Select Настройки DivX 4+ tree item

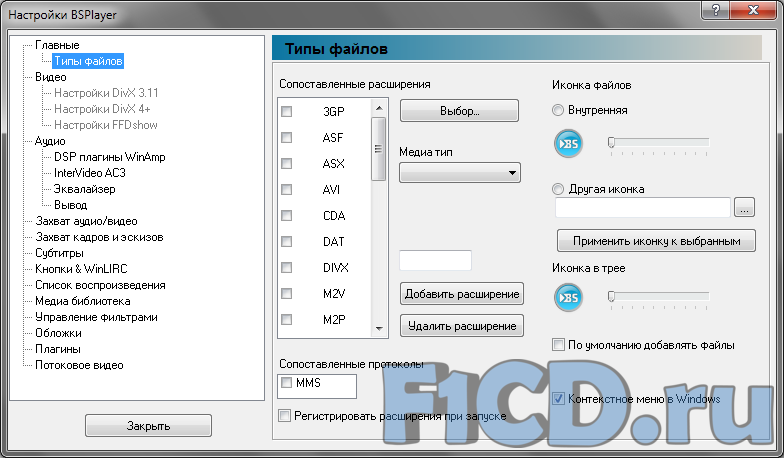[x=102, y=109]
